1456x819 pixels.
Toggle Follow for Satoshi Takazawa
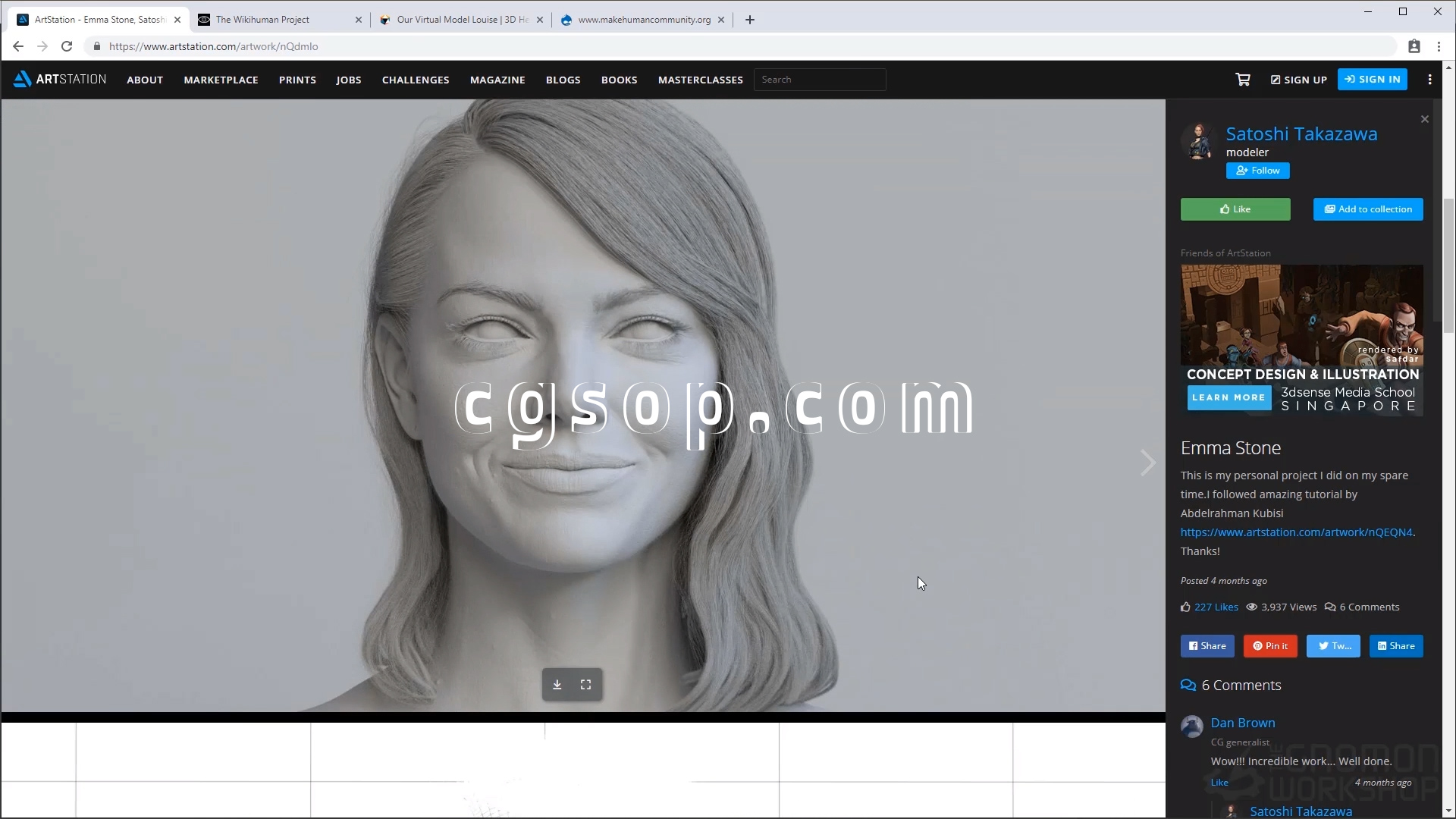[1257, 171]
